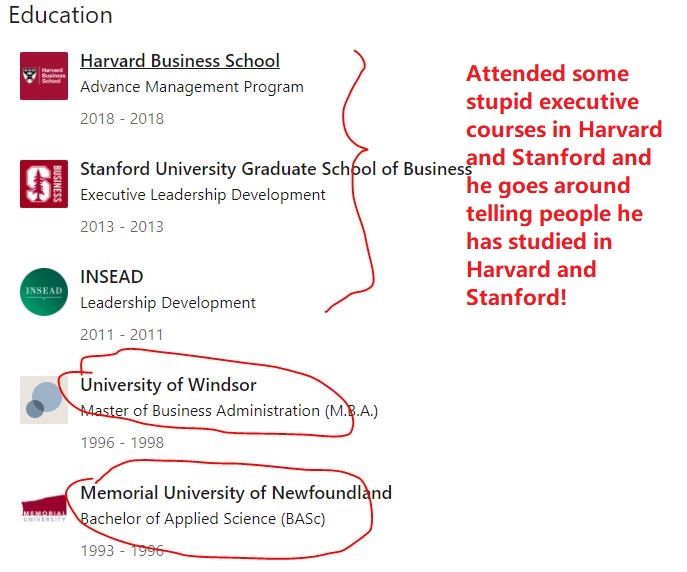The width and height of the screenshot is (687, 572).
Task: Click Executive Leadership Development program text
Action: pos(203,195)
